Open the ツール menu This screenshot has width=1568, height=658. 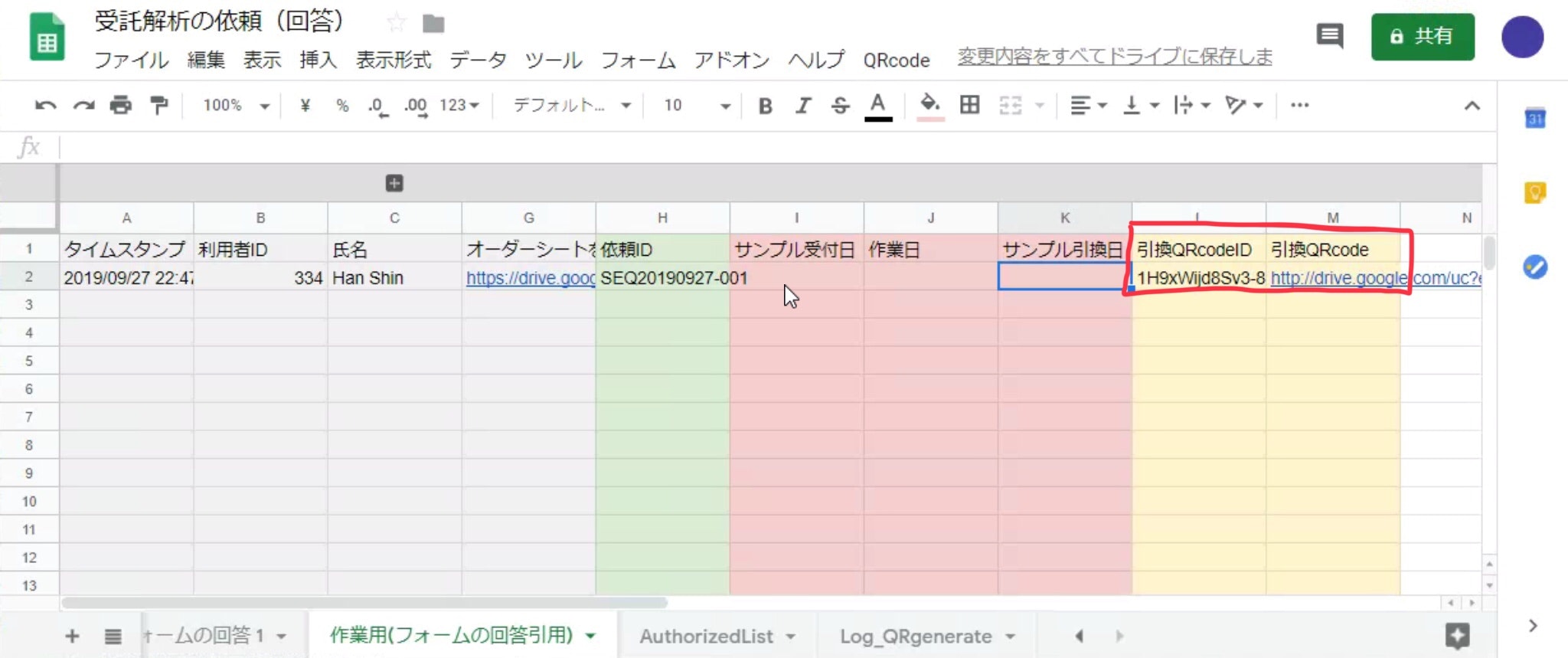553,60
